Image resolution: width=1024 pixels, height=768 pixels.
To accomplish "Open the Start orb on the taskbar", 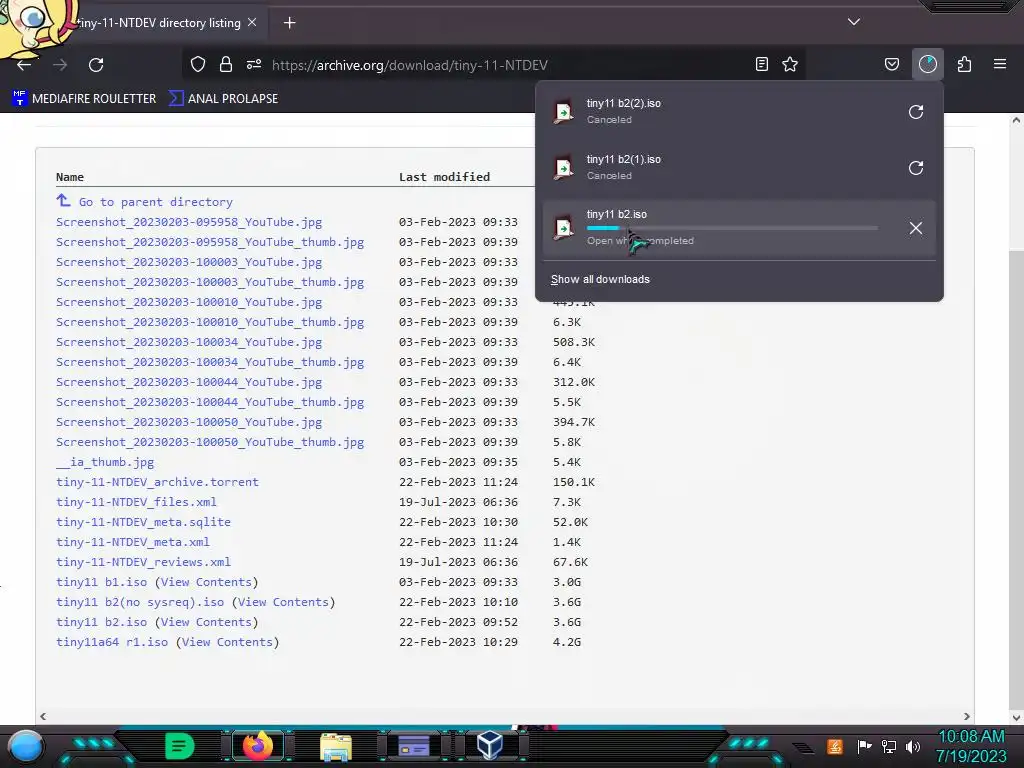I will click(26, 746).
